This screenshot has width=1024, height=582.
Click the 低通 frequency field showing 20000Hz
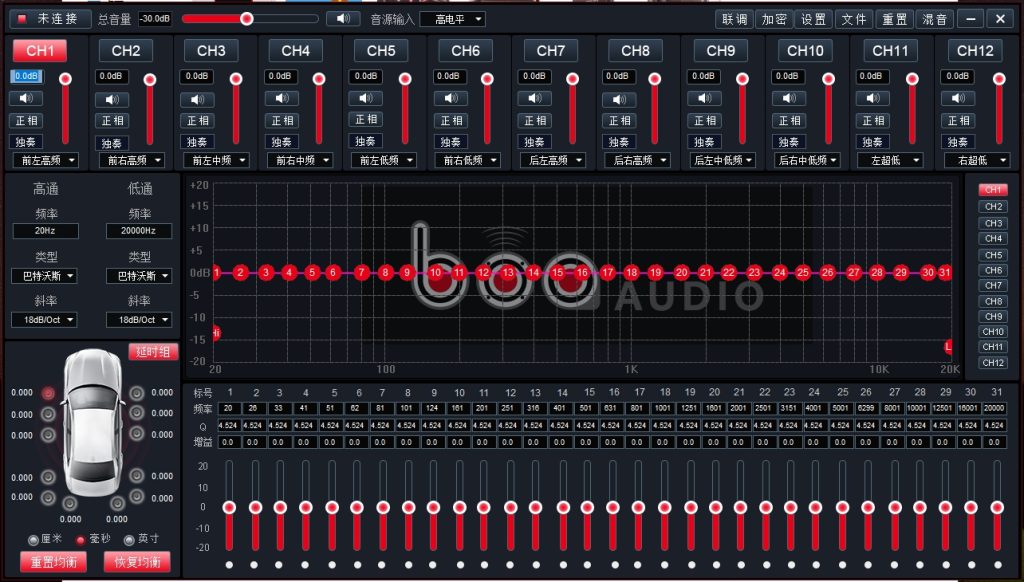point(139,231)
